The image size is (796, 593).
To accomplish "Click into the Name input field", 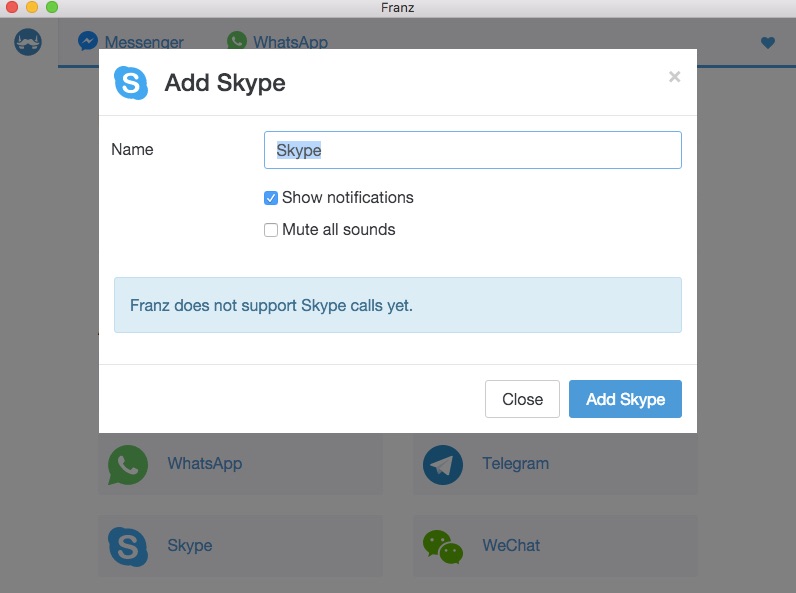I will pos(473,150).
